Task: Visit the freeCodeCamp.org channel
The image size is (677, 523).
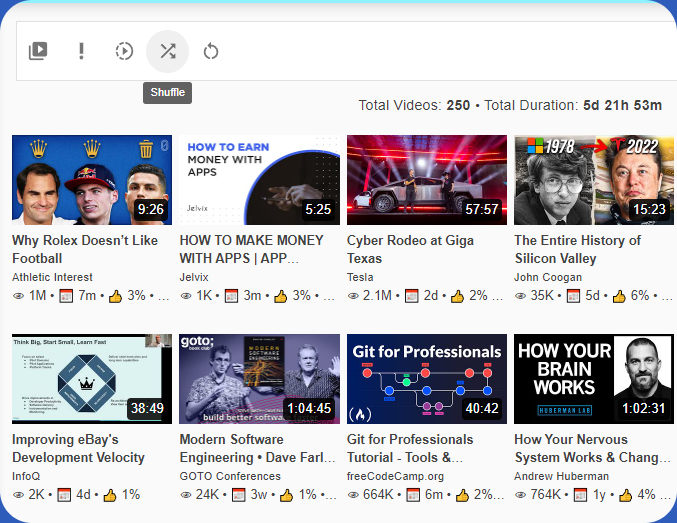Action: [395, 476]
